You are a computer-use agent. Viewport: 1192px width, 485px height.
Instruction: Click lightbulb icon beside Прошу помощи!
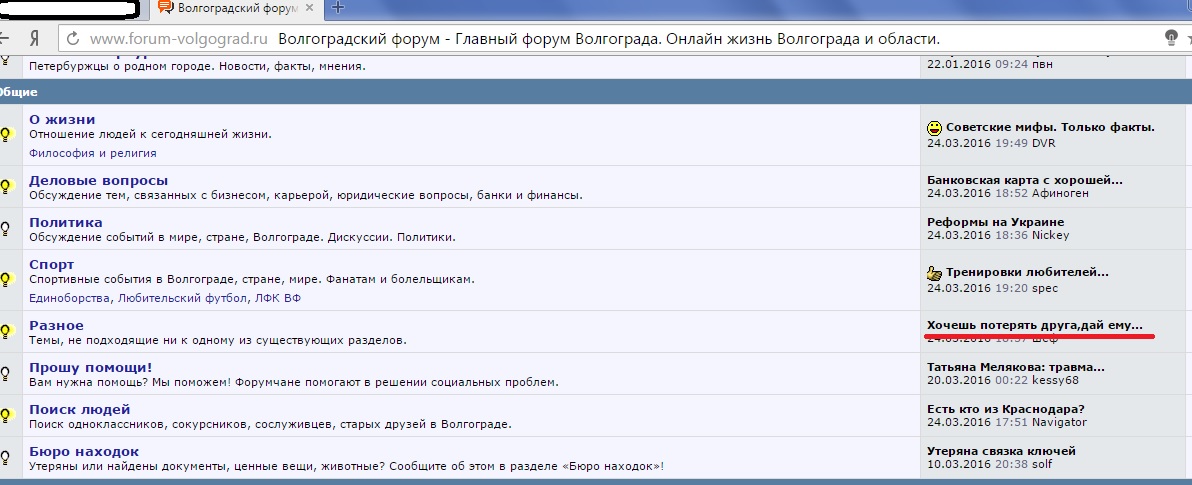coord(6,373)
